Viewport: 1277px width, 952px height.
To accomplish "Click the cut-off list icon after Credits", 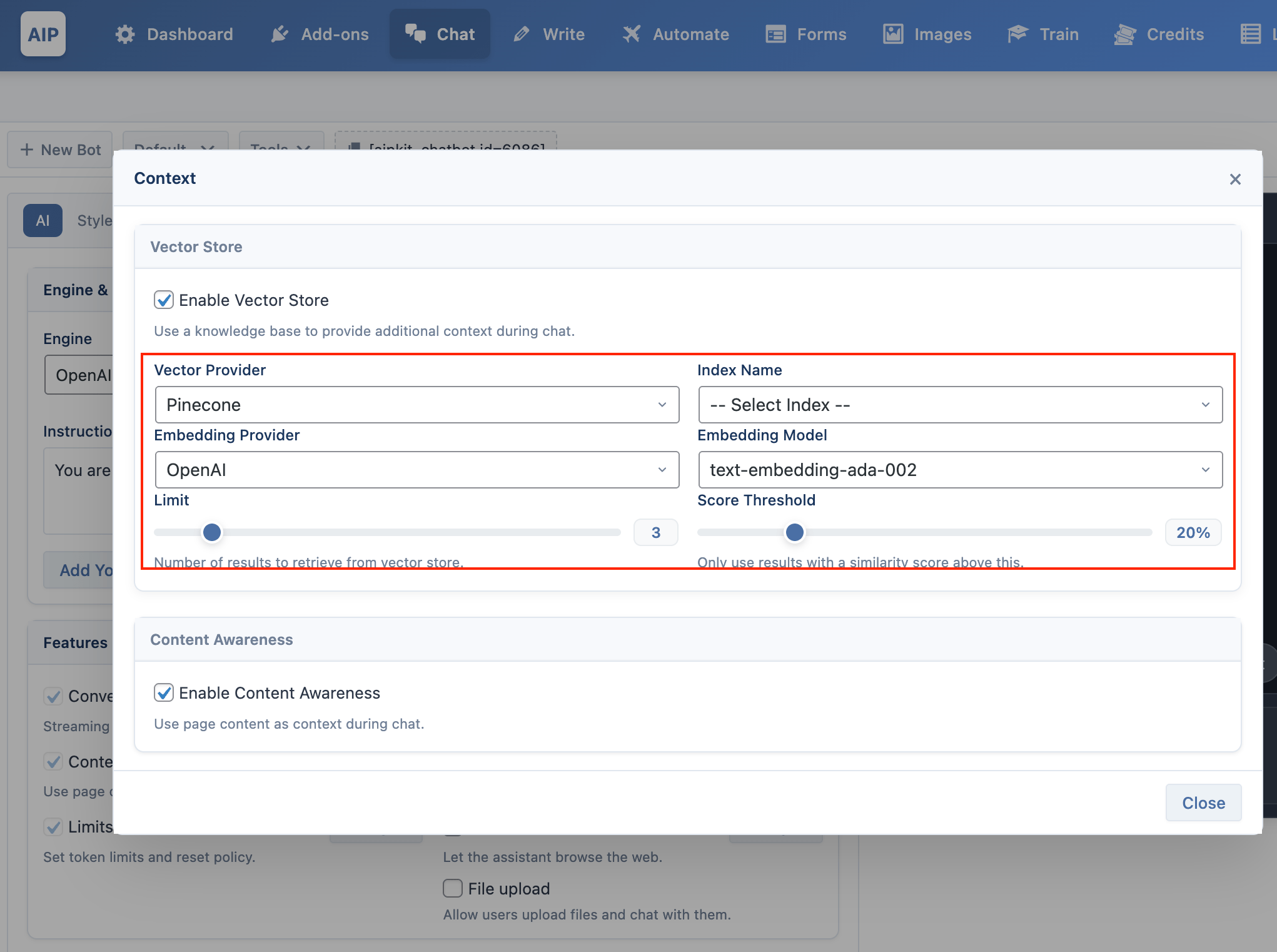I will pyautogui.click(x=1250, y=34).
